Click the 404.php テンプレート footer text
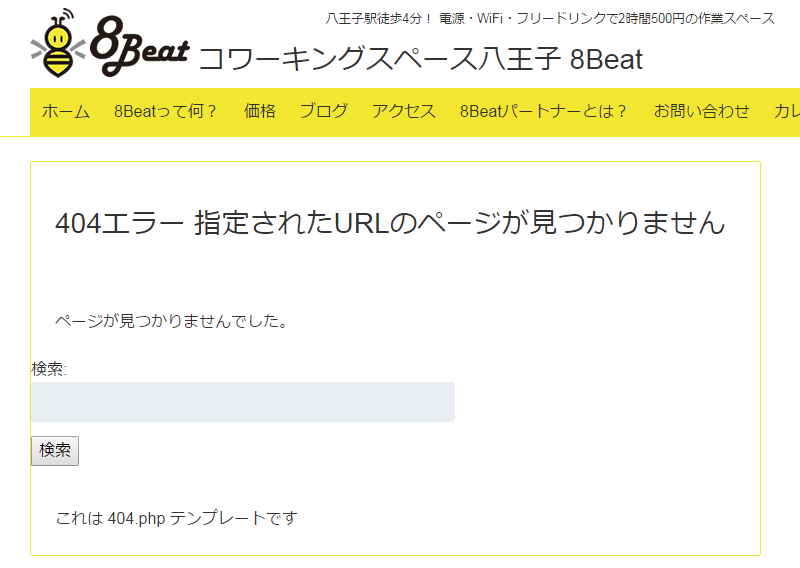Image resolution: width=800 pixels, height=568 pixels. 177,518
